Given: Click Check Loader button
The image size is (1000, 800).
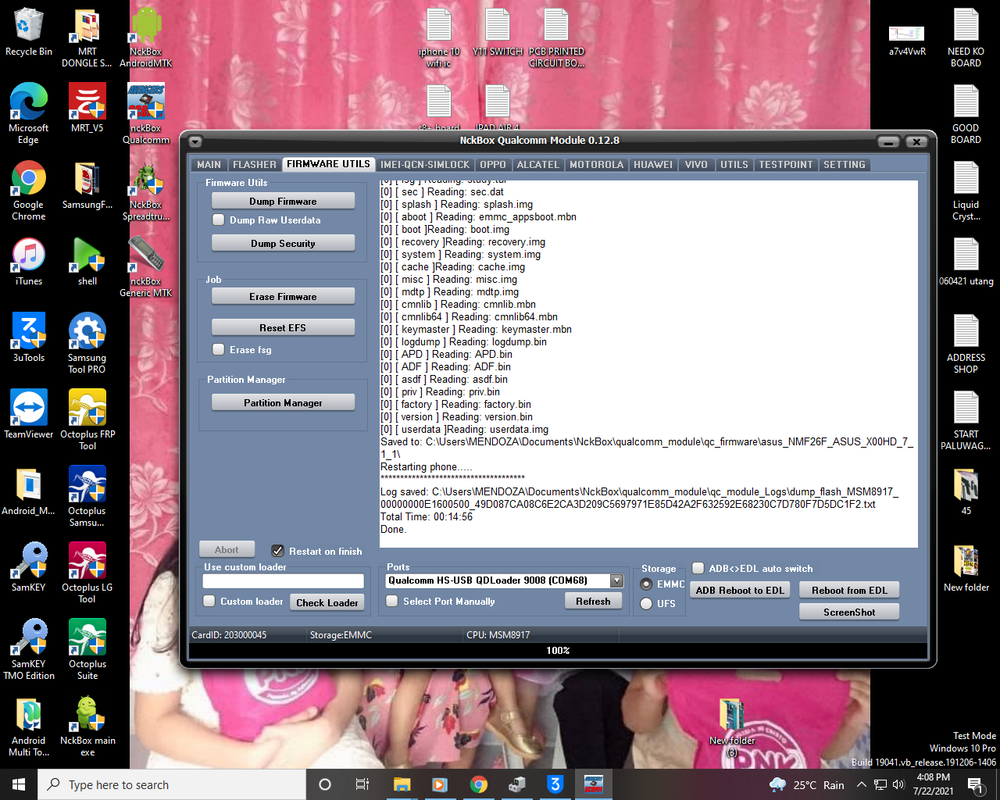Looking at the screenshot, I should [327, 602].
